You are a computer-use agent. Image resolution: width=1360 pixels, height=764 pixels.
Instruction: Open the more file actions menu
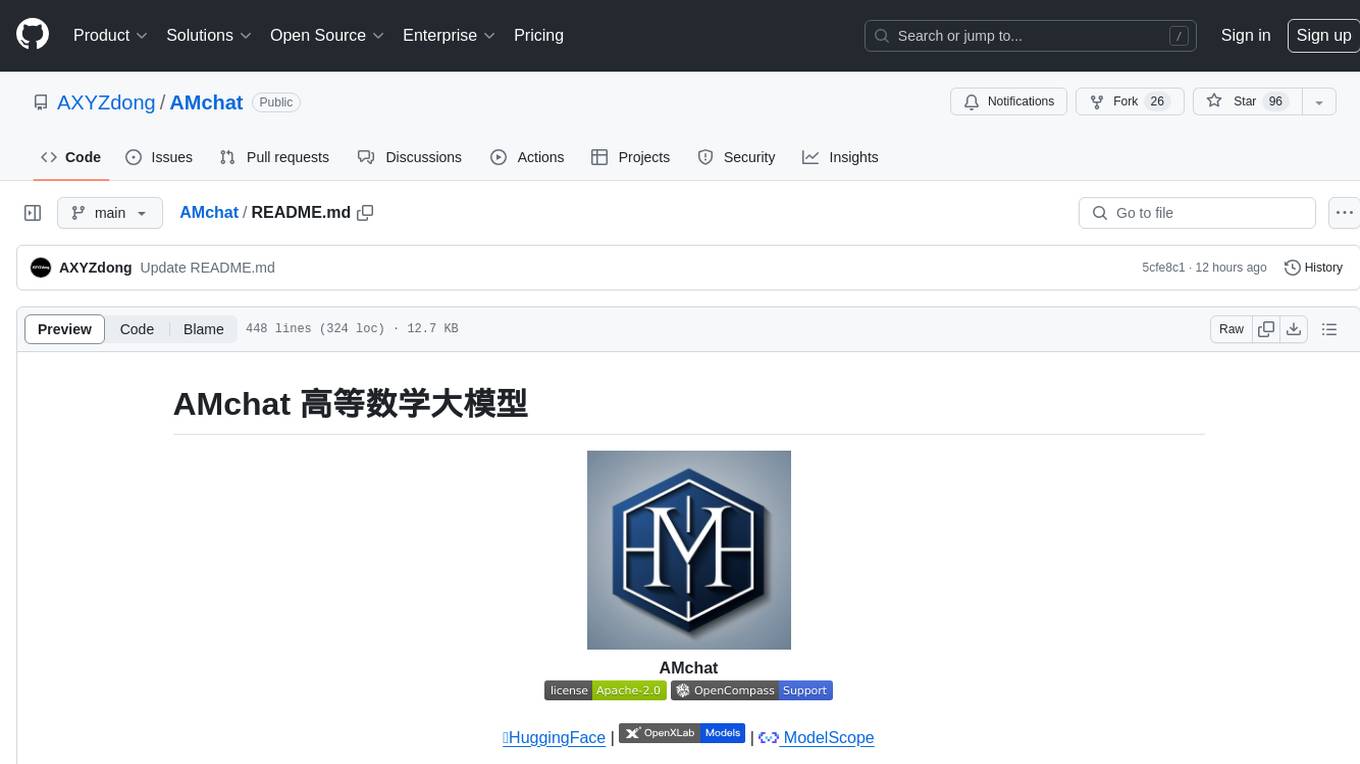(1344, 213)
